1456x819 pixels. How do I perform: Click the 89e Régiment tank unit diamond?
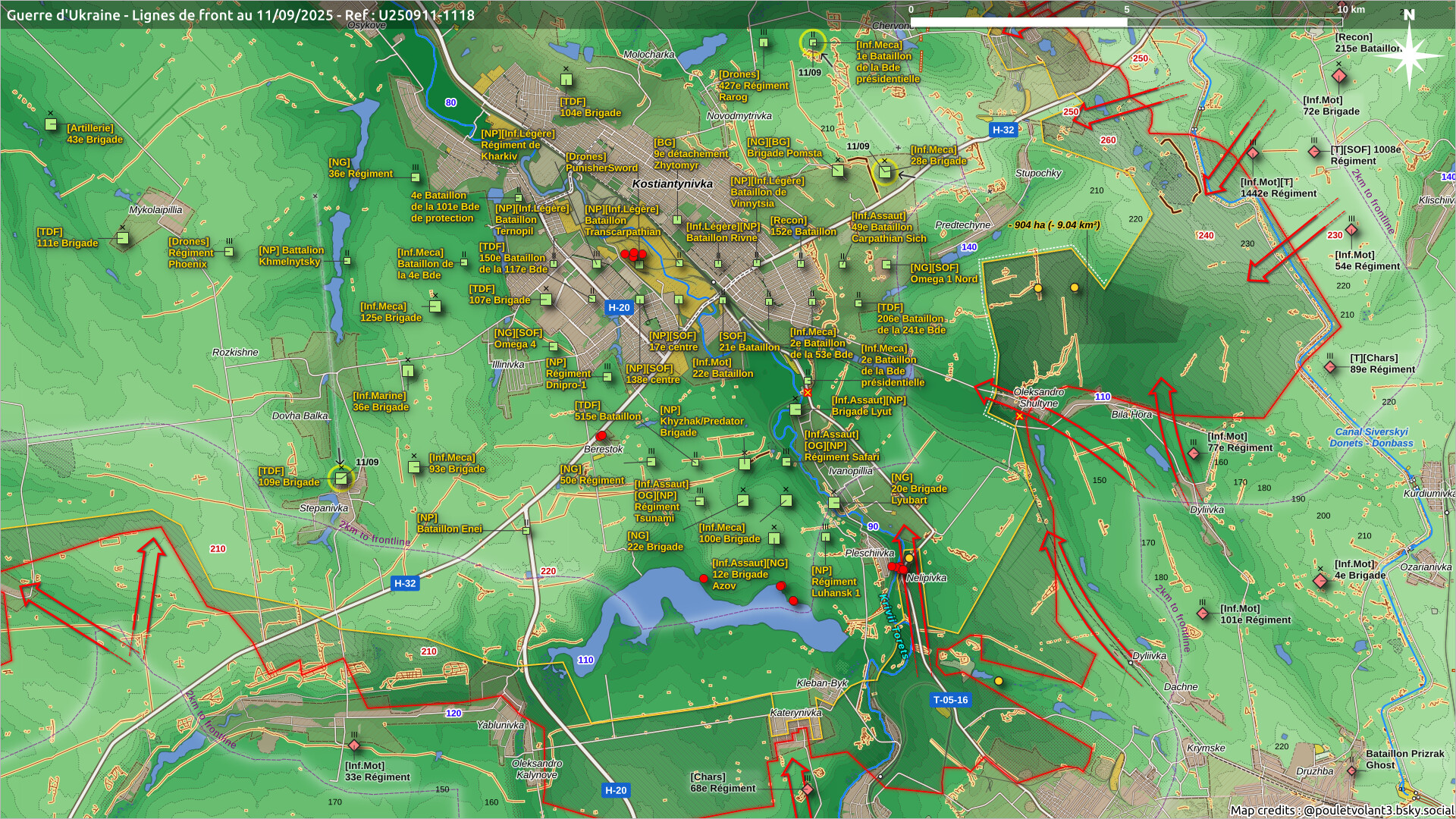click(1330, 367)
